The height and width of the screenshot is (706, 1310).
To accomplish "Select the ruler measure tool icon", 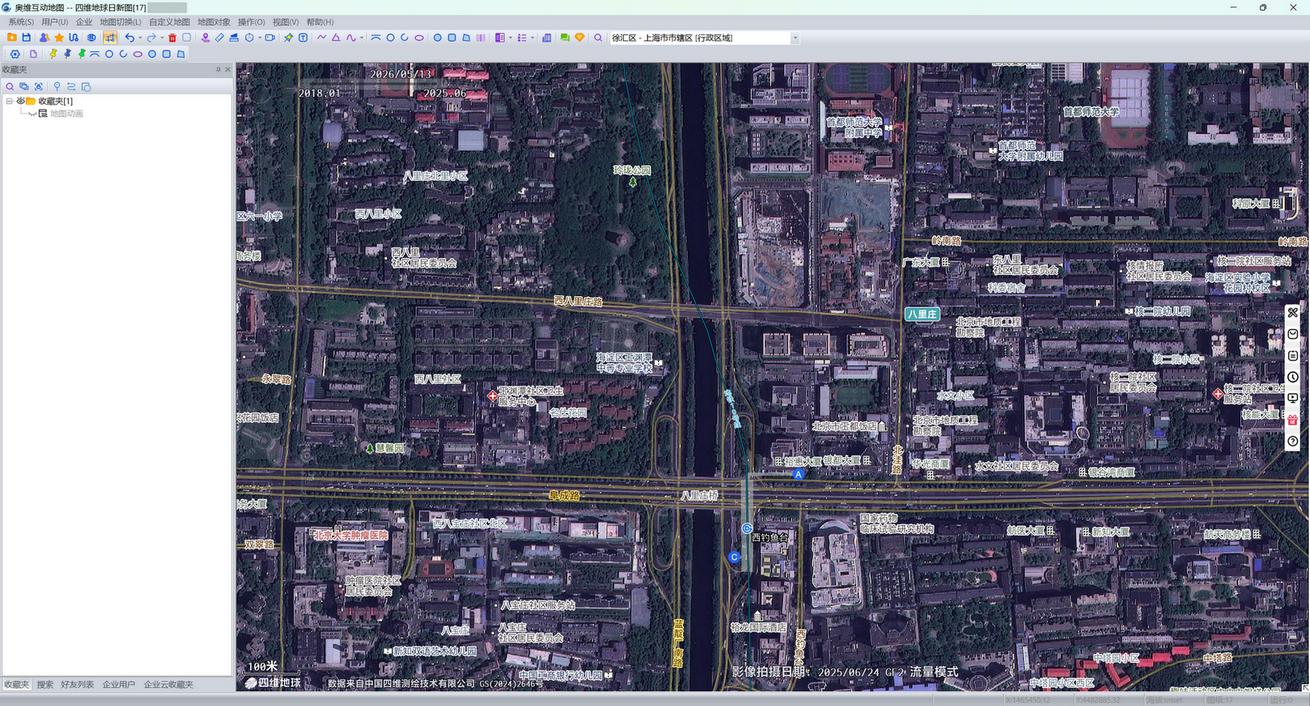I will click(219, 38).
